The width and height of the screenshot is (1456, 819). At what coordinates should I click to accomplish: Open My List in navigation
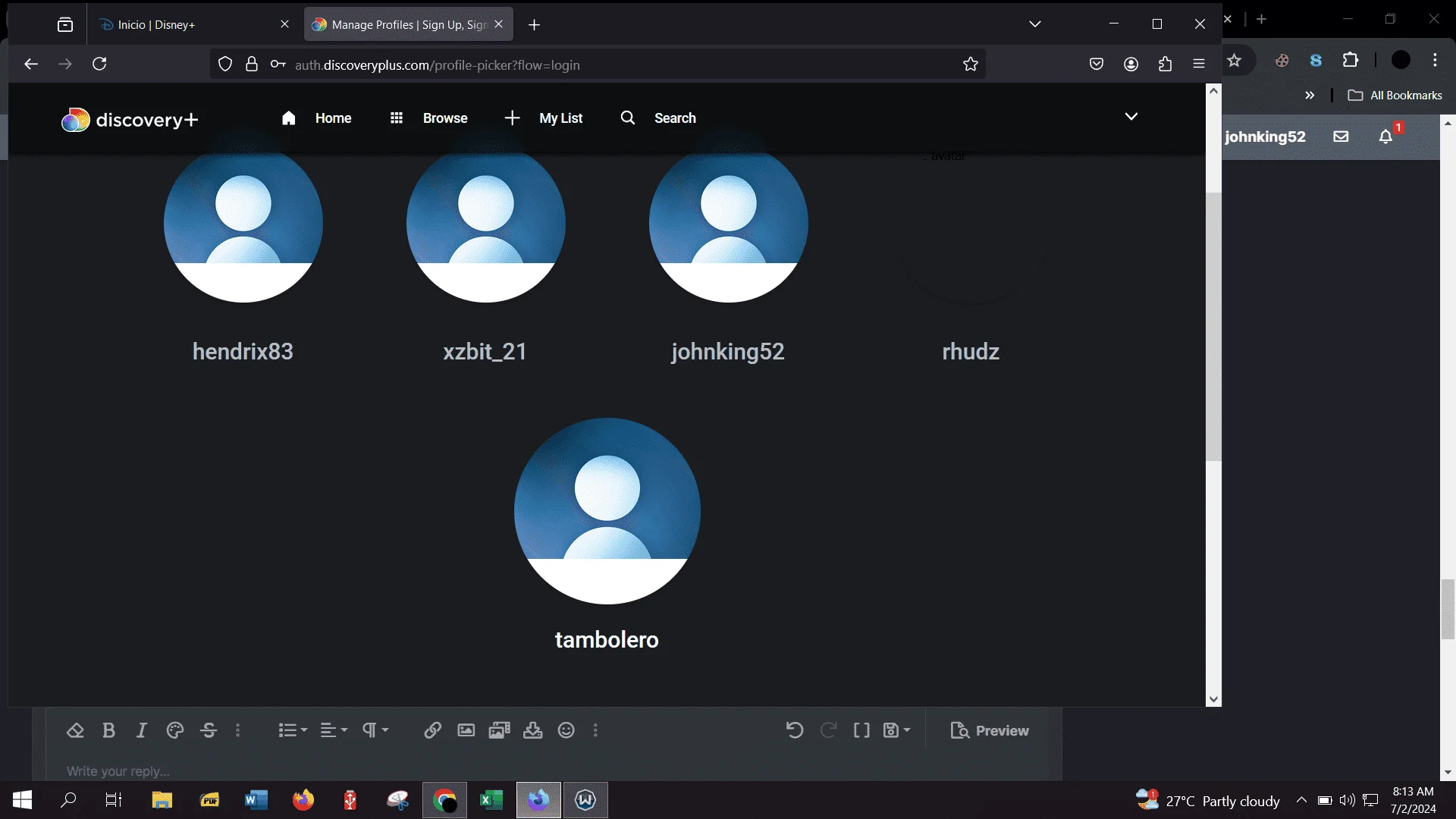click(x=544, y=118)
